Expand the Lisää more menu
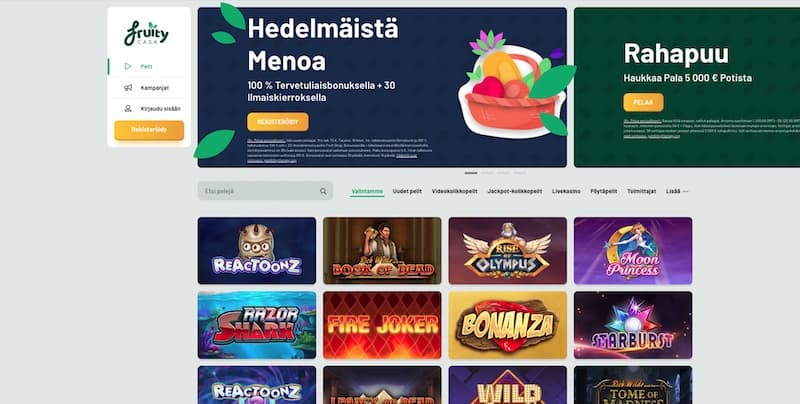Viewport: 800px width, 404px height. (x=677, y=191)
